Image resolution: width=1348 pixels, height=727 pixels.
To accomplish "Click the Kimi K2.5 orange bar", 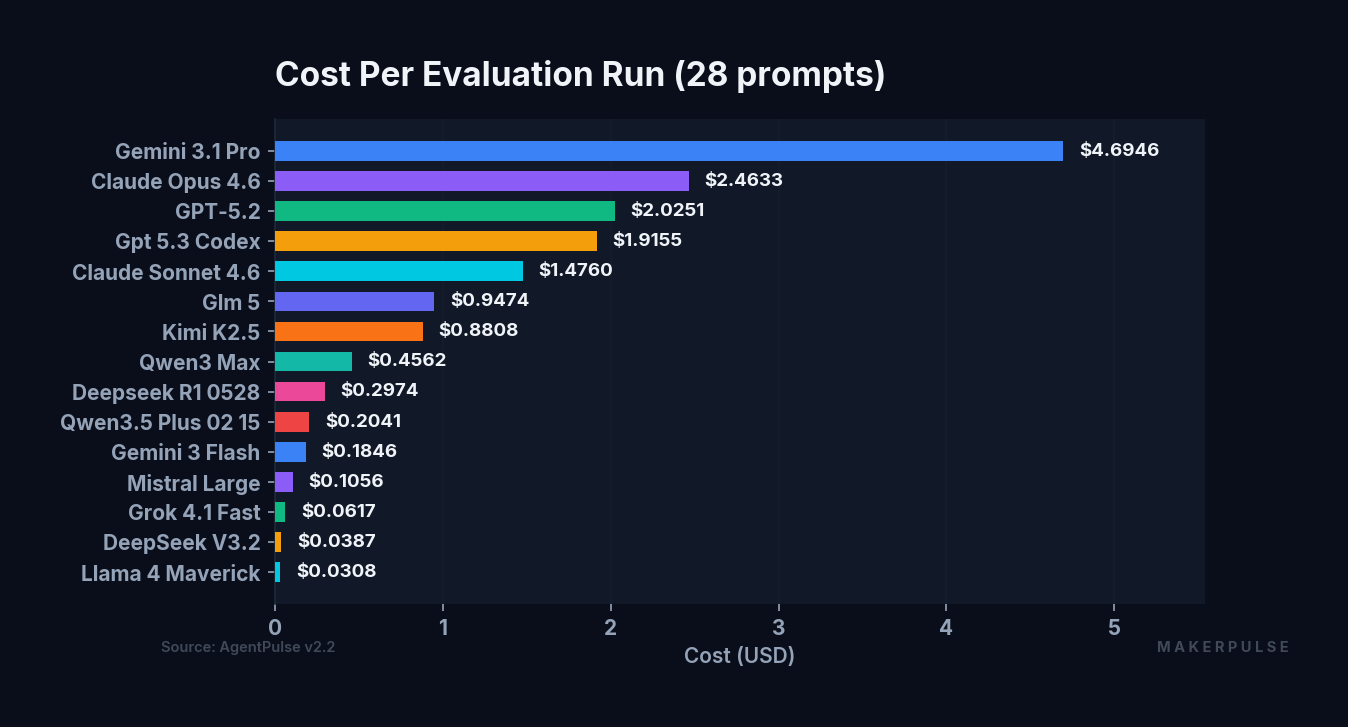I will tap(349, 331).
